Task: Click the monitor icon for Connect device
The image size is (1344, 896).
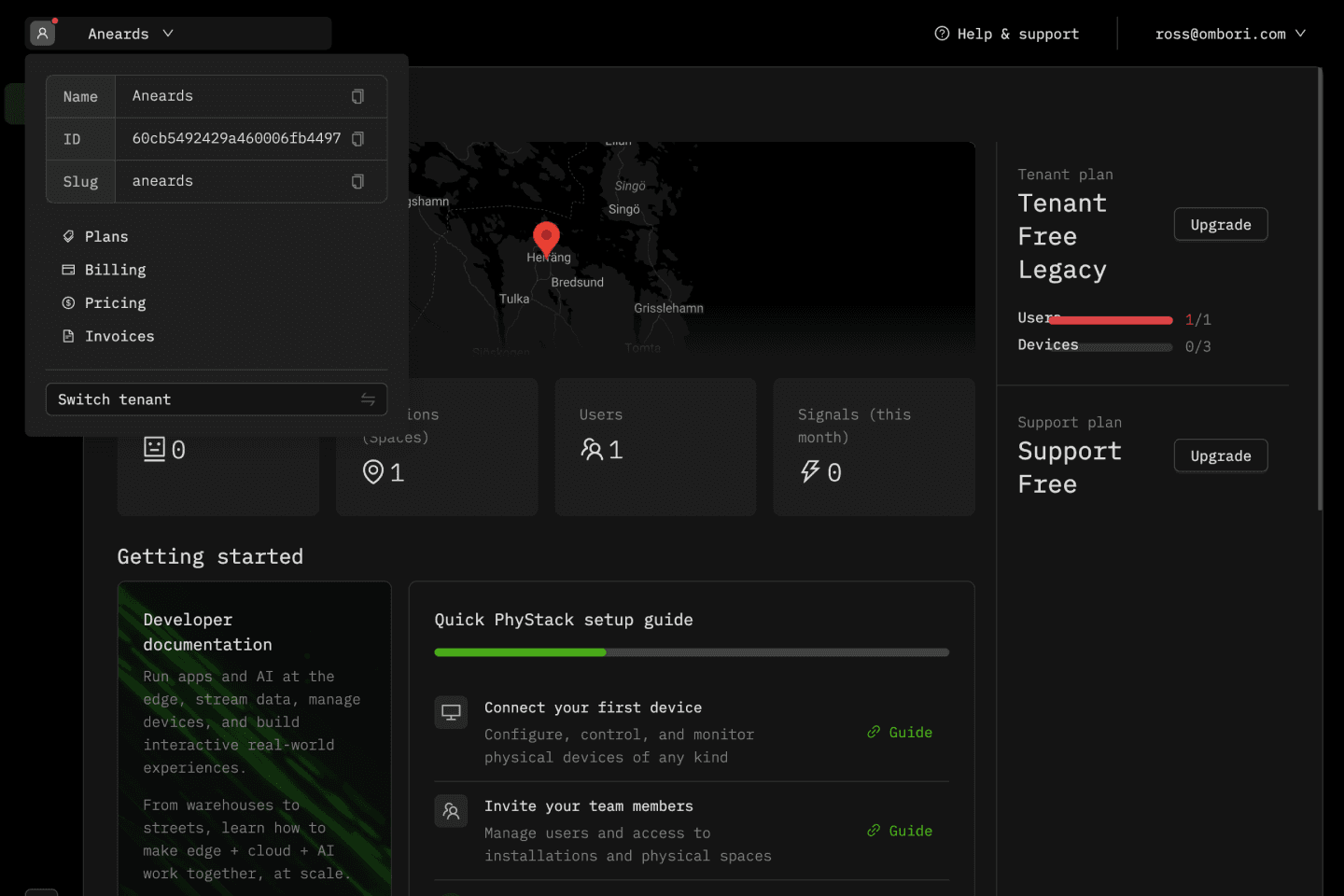Action: coord(451,713)
